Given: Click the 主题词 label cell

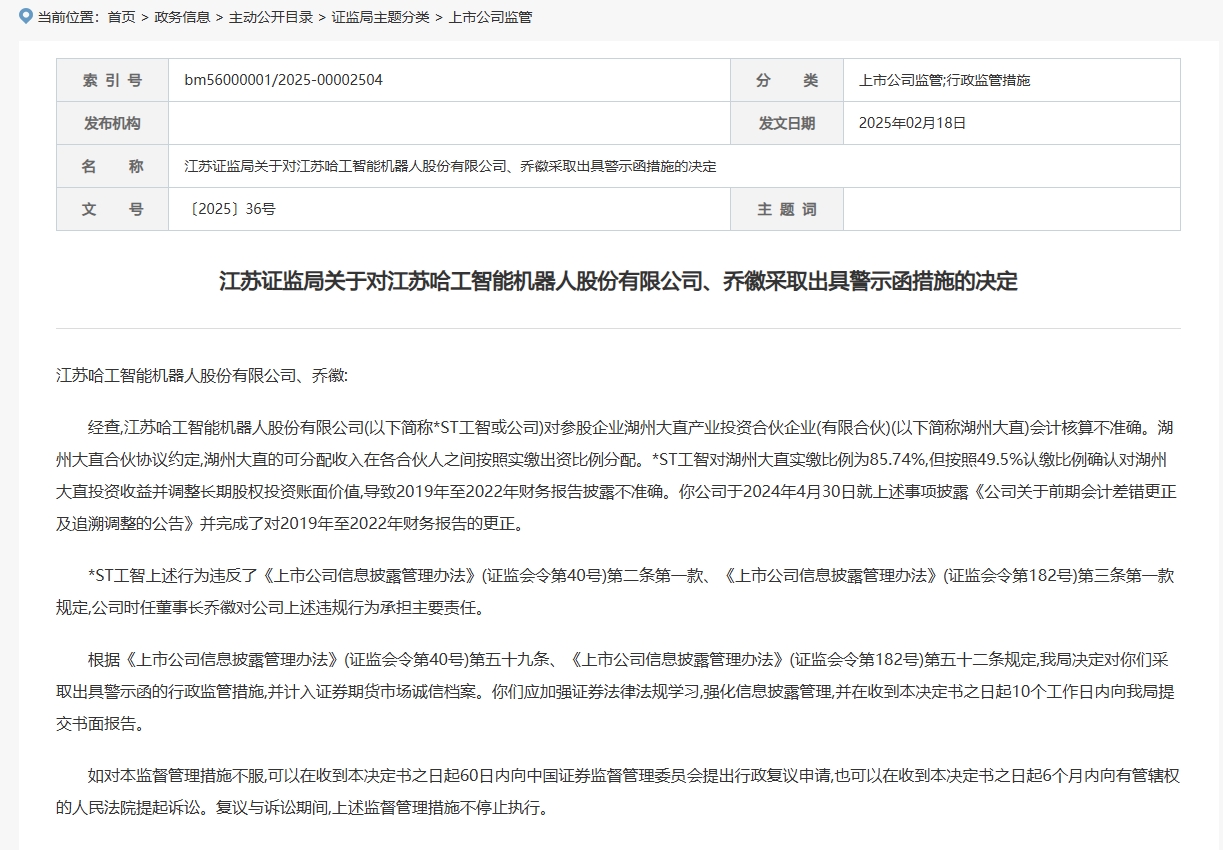Looking at the screenshot, I should click(x=786, y=209).
